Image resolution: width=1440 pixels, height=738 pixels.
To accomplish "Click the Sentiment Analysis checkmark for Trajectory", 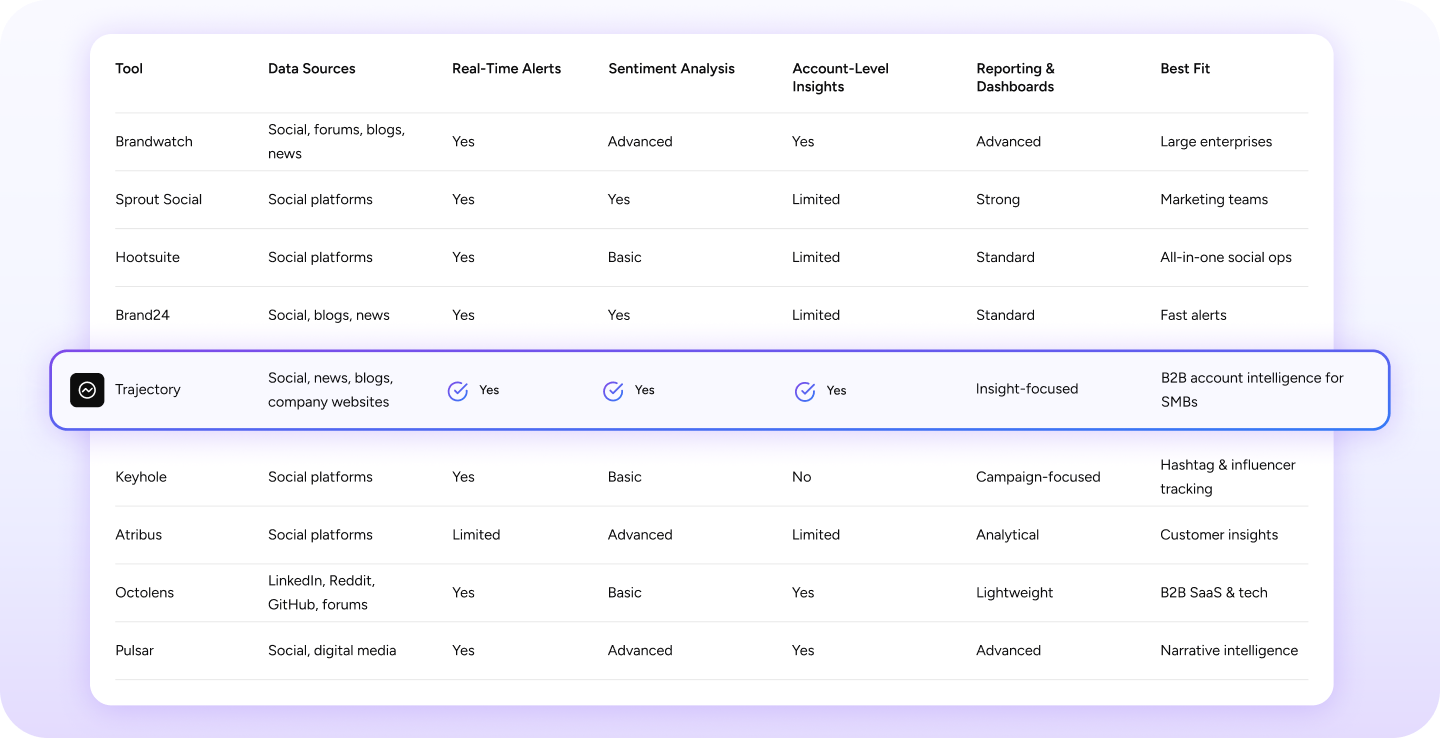I will [613, 391].
